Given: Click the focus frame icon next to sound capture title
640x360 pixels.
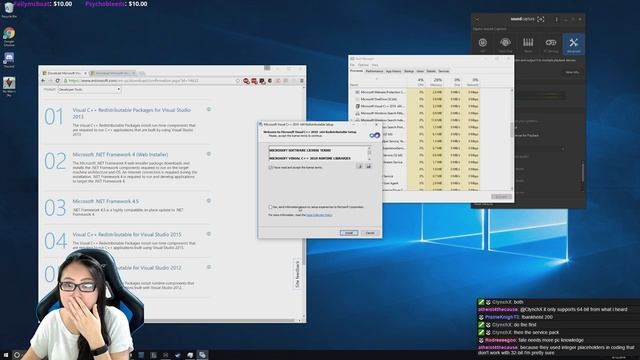Looking at the screenshot, I should 540,19.
